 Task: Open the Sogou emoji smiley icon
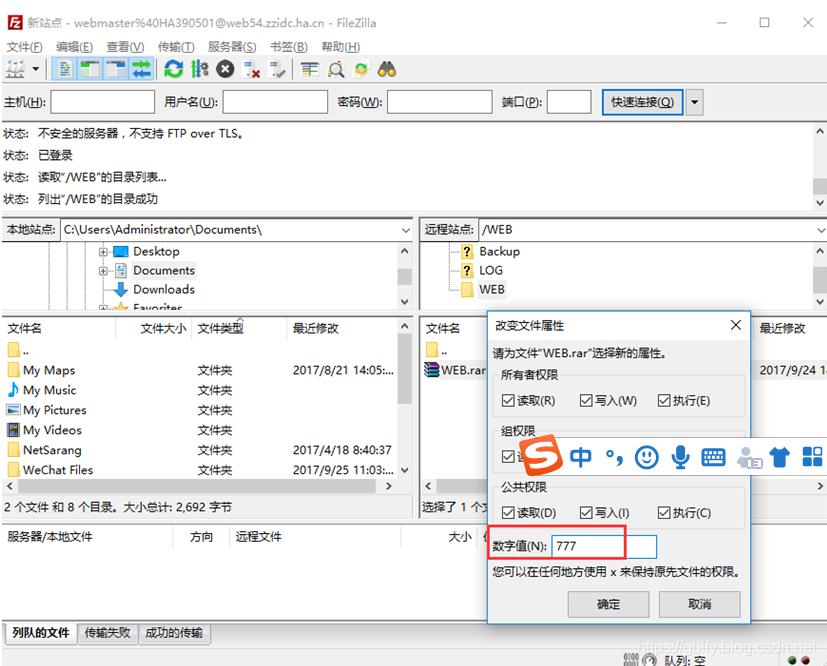(647, 457)
